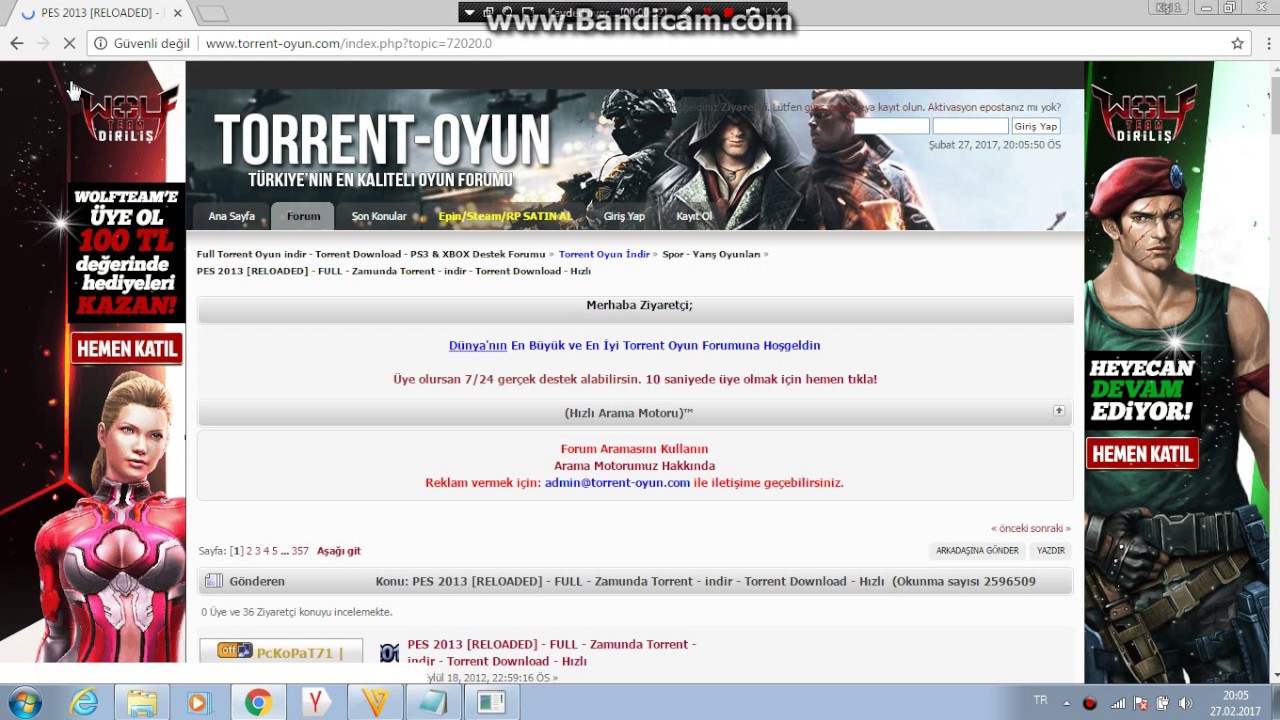The image size is (1280, 720).
Task: Click the post icon beside the post title
Action: click(x=389, y=653)
